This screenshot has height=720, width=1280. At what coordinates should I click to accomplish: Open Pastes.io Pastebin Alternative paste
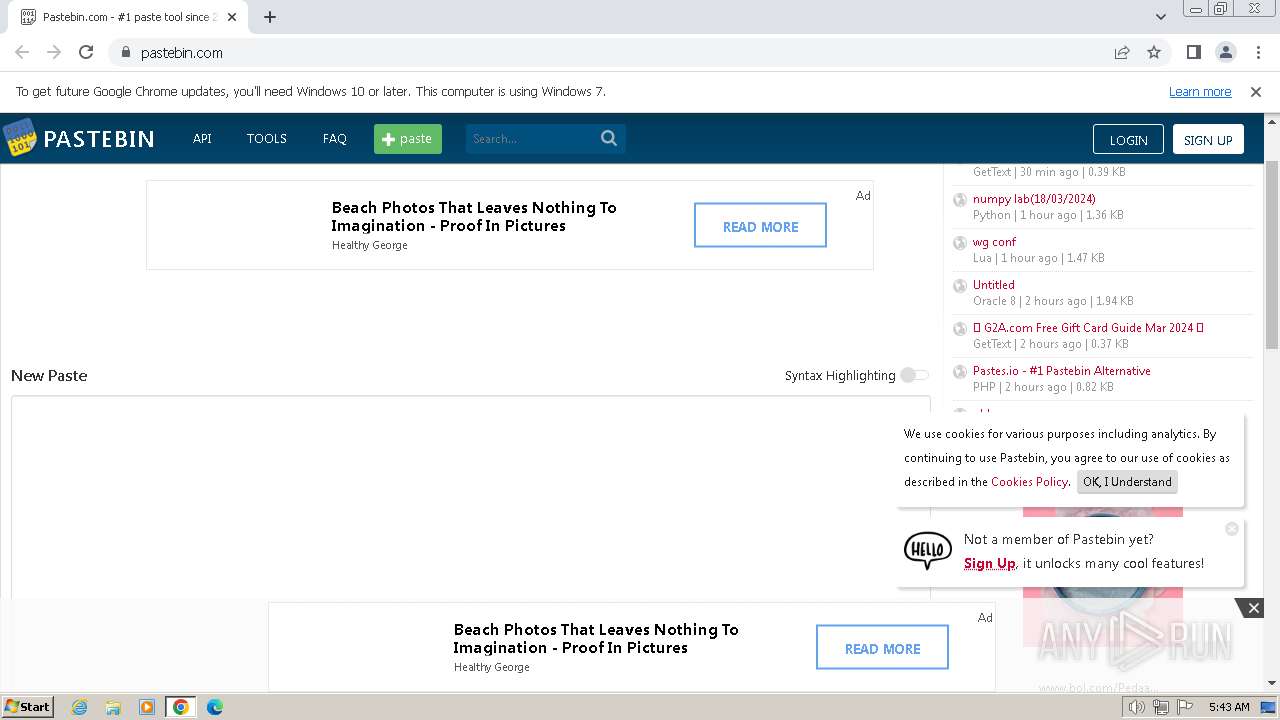(1061, 370)
